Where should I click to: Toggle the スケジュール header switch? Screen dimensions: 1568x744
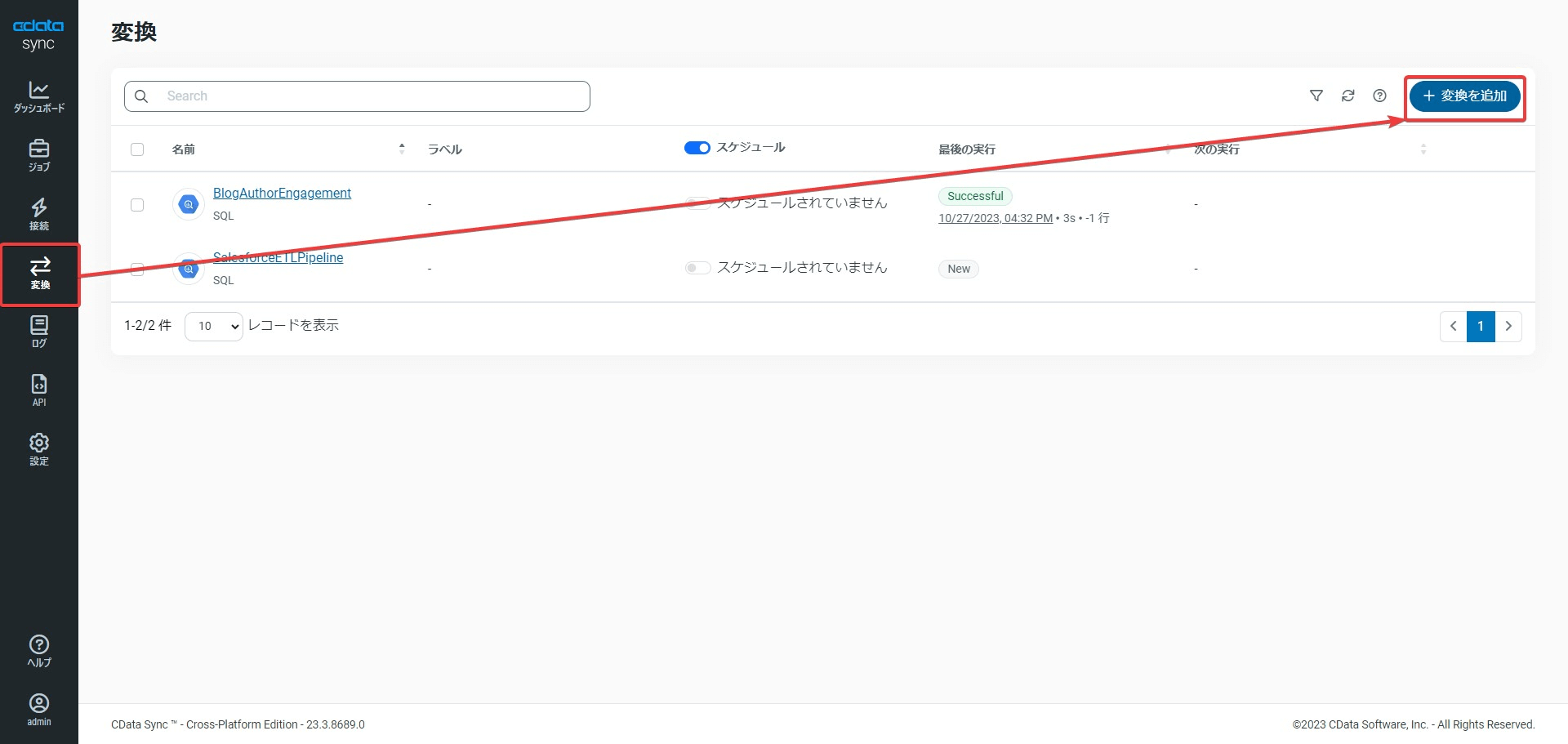pos(697,148)
